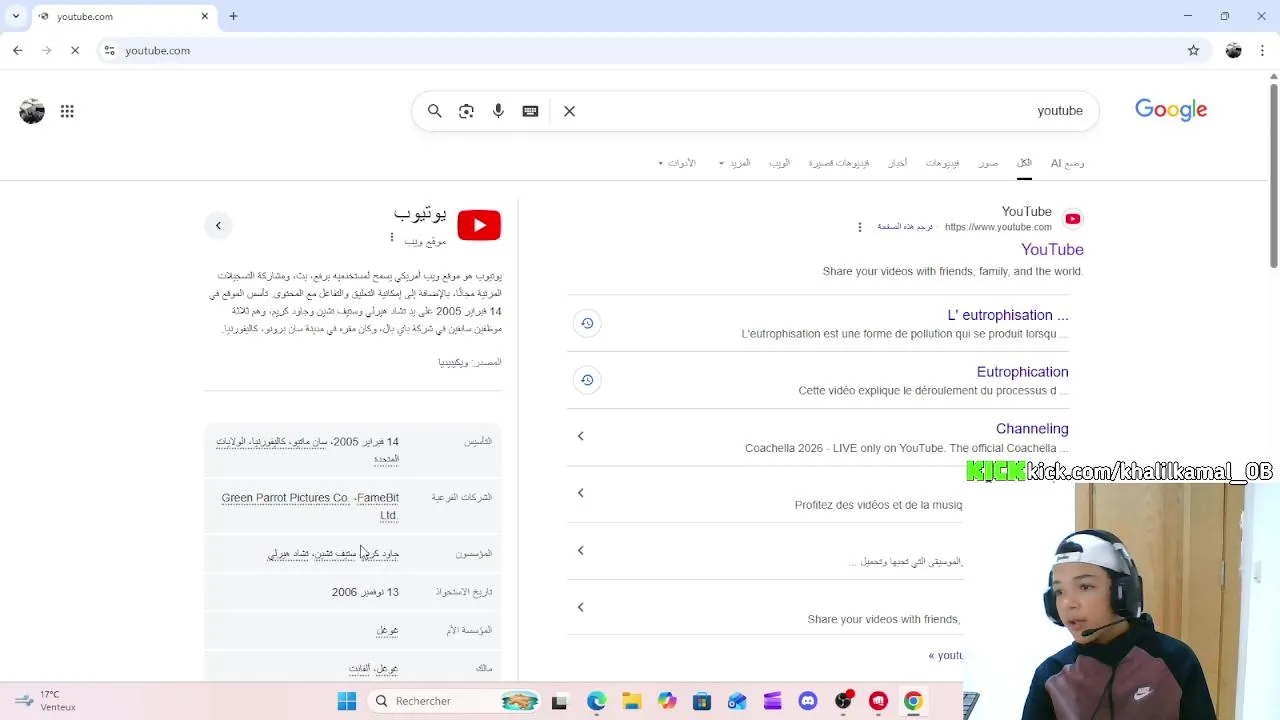Viewport: 1280px width, 720px height.
Task: Open the YouTube result title link
Action: [1052, 250]
